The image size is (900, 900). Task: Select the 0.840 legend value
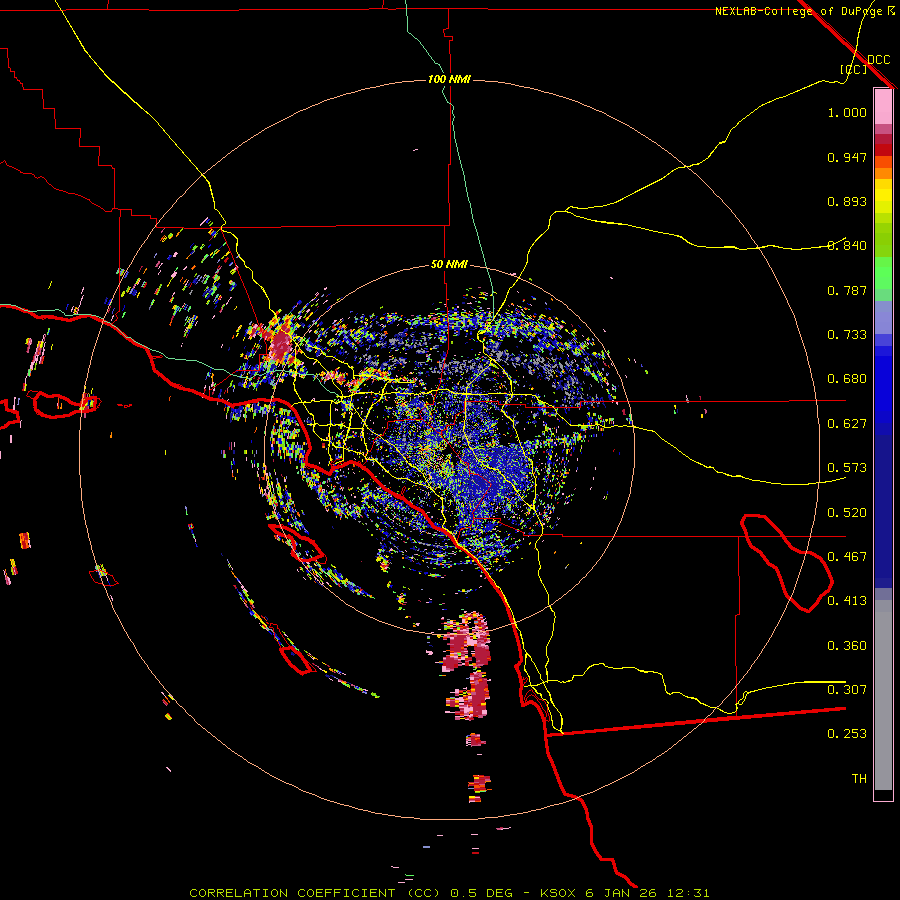point(847,246)
